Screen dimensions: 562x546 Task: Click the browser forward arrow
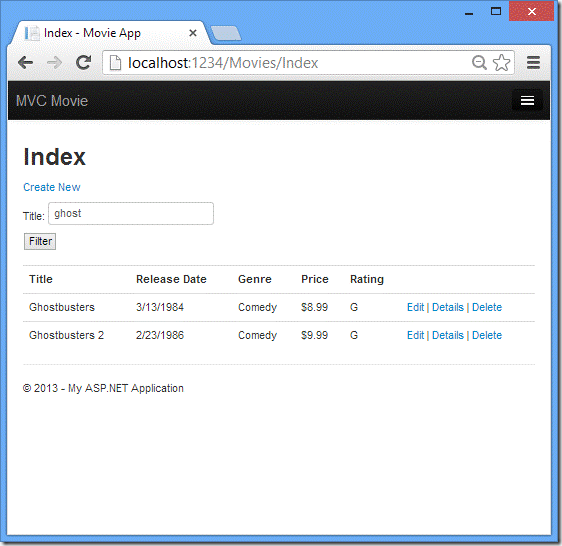(x=54, y=63)
